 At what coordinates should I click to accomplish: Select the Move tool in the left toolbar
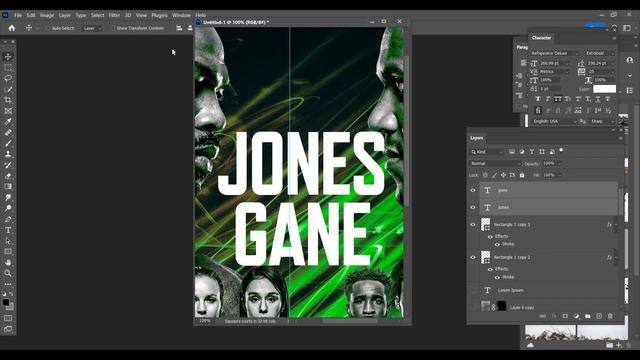8,57
